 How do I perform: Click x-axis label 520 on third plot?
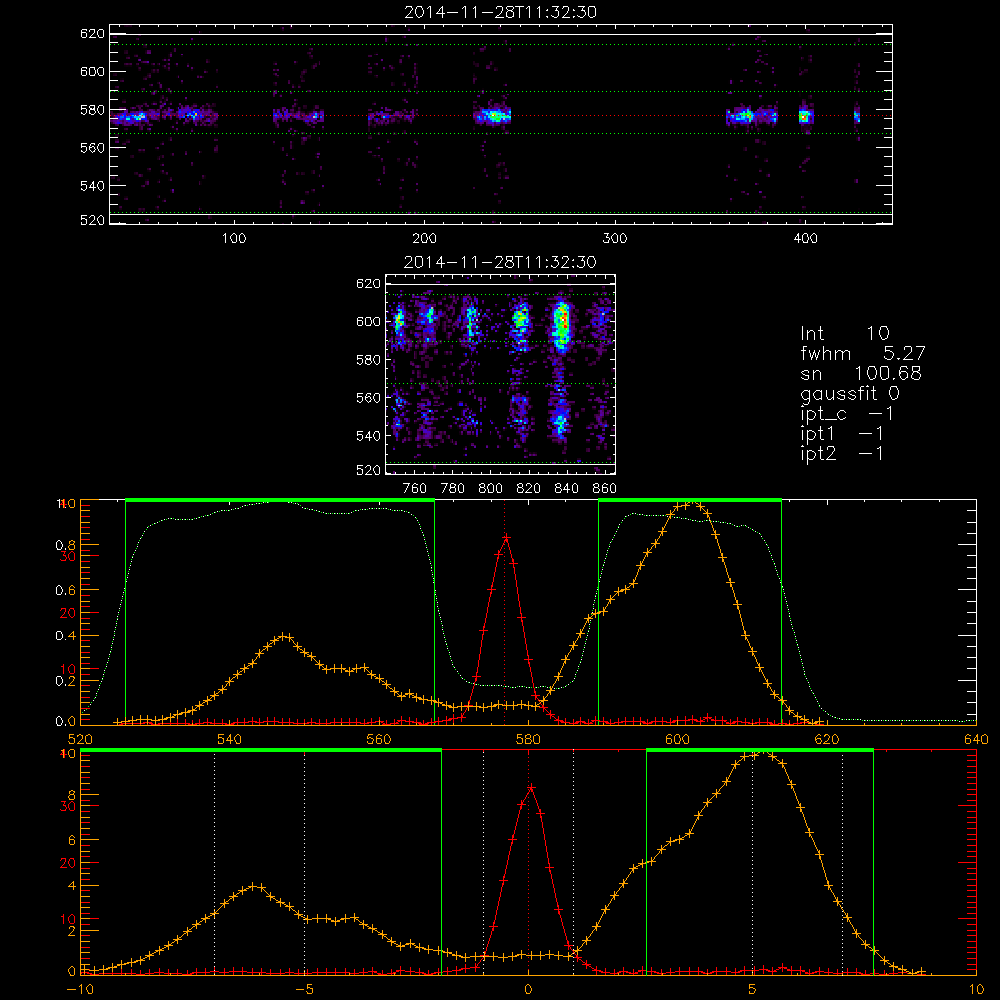click(80, 739)
